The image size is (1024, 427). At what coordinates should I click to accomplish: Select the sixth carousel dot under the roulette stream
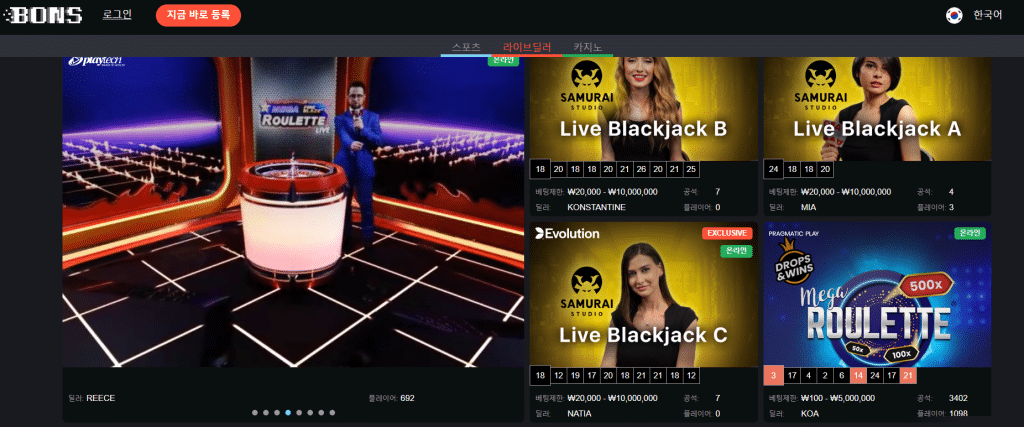[310, 413]
